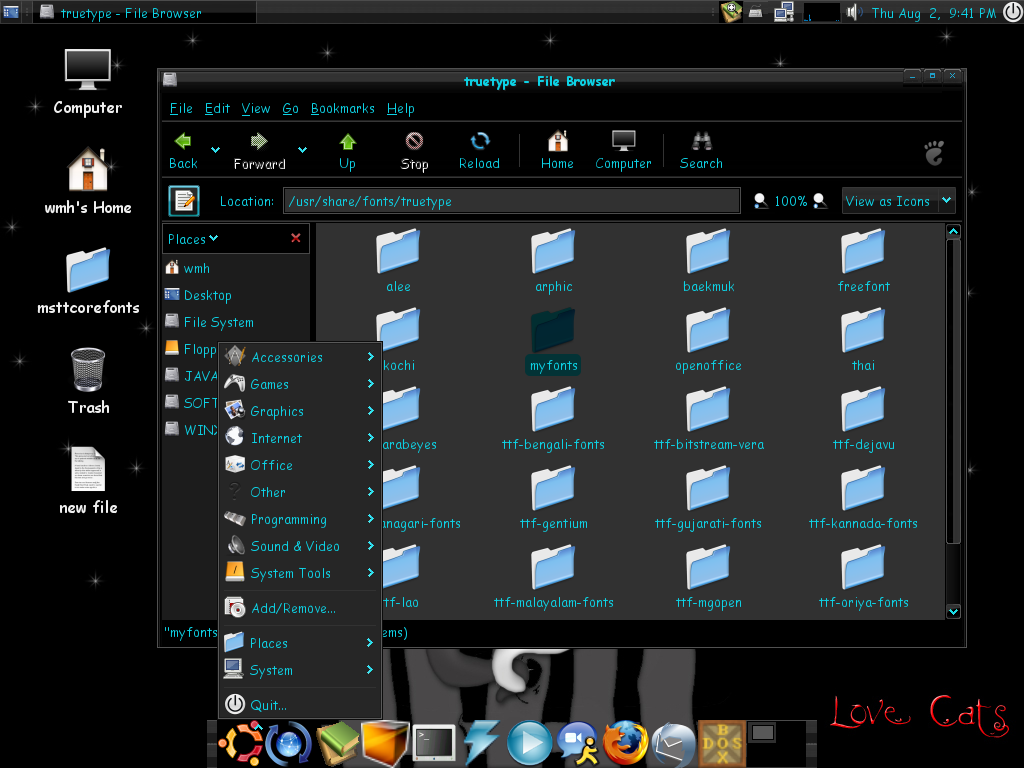Viewport: 1024px width, 768px height.
Task: Expand the Games submenu
Action: (300, 384)
